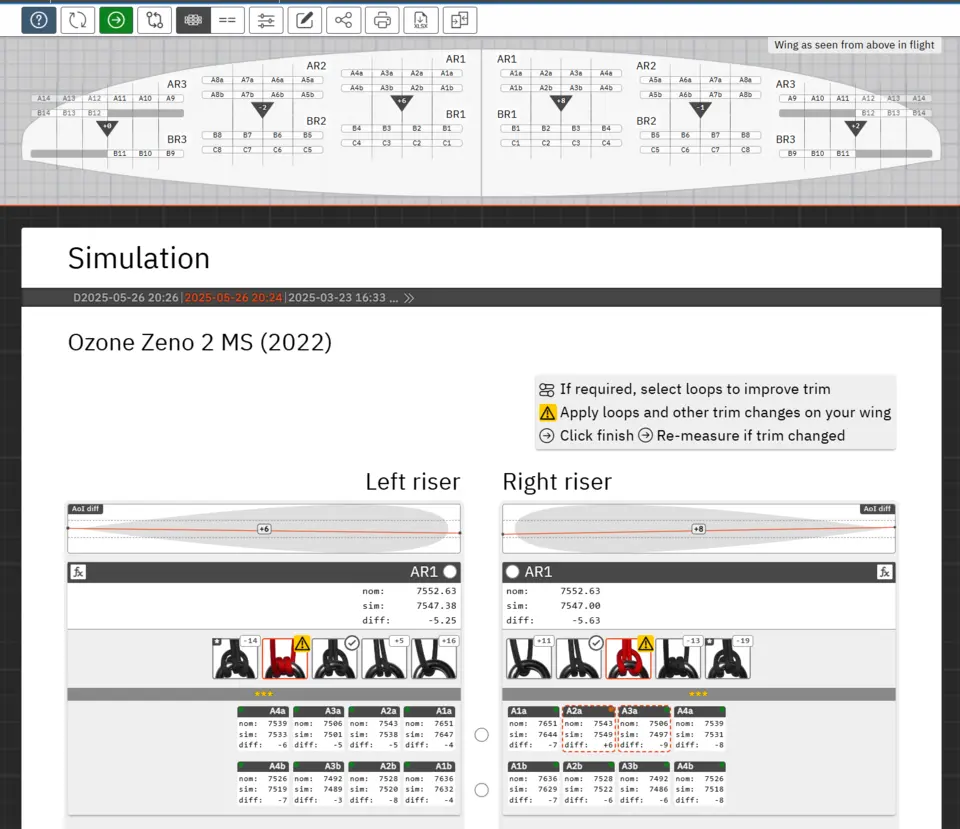960x829 pixels.
Task: Click the -2 triangle marker on wing diagram
Action: pyautogui.click(x=263, y=109)
